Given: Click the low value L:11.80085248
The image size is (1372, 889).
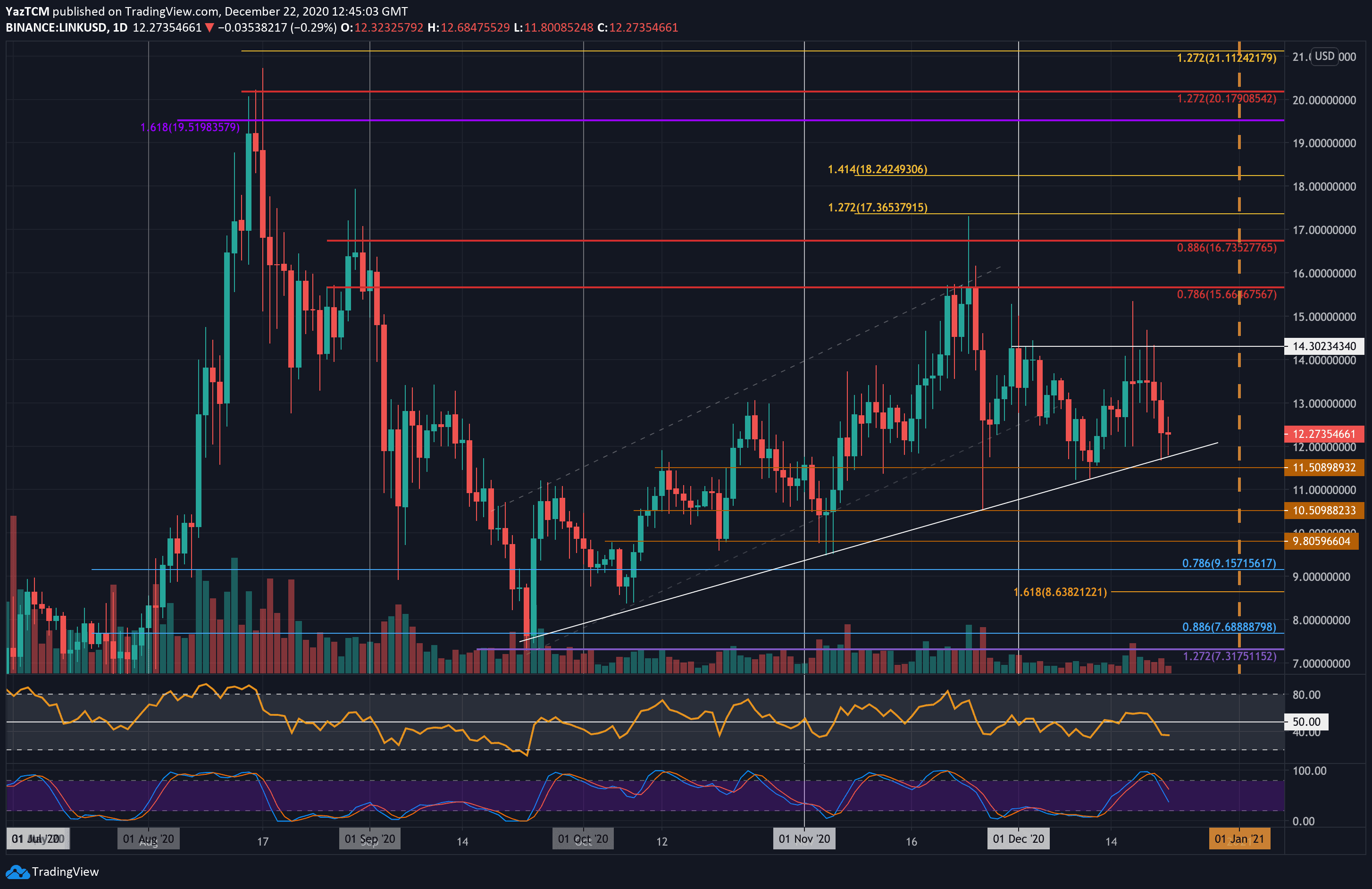Looking at the screenshot, I should pos(554,27).
